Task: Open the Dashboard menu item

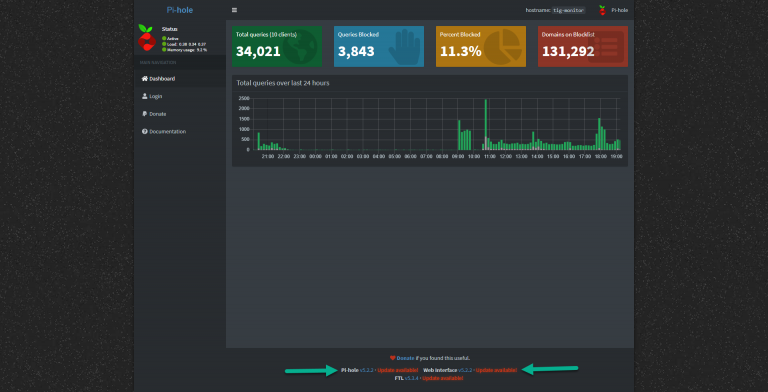Action: 180,78
